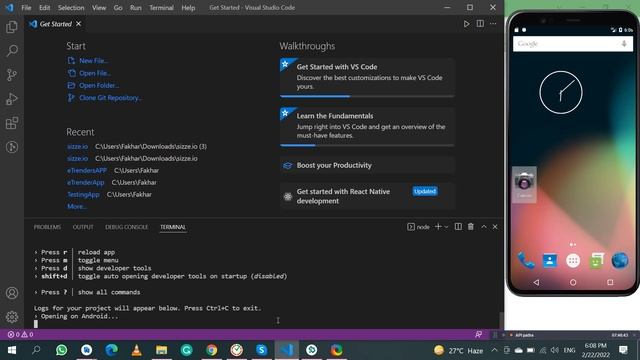The height and width of the screenshot is (360, 640).
Task: Tap Android recents button in emulator
Action: [x=610, y=282]
